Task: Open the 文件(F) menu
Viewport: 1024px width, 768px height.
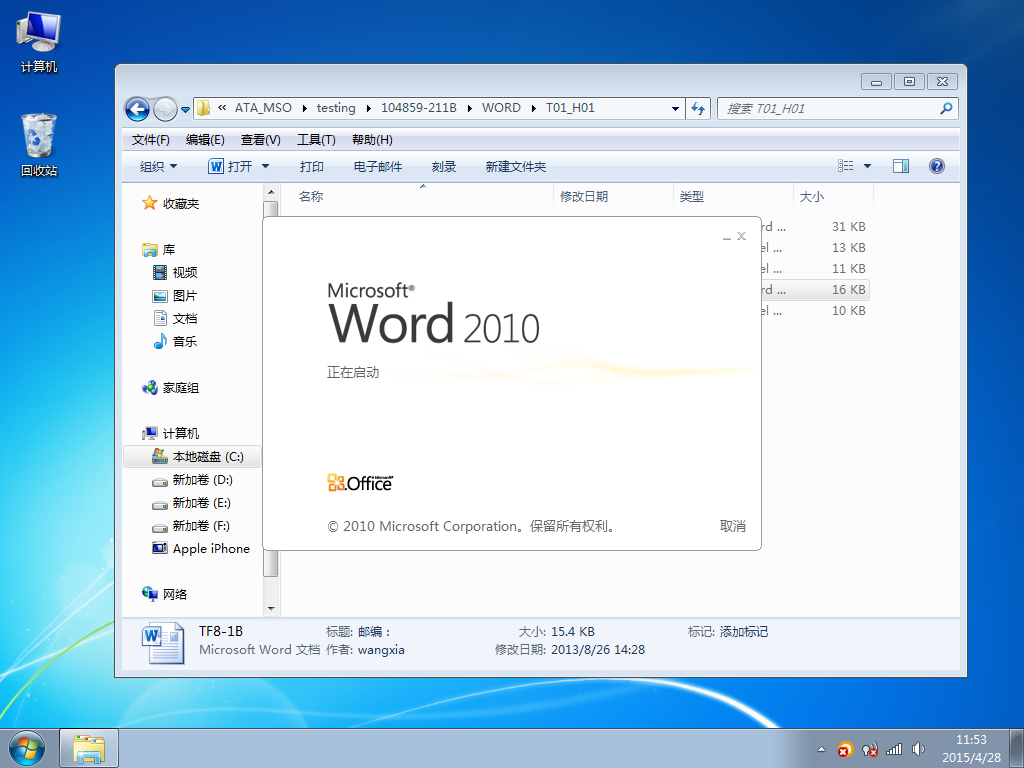Action: tap(151, 140)
